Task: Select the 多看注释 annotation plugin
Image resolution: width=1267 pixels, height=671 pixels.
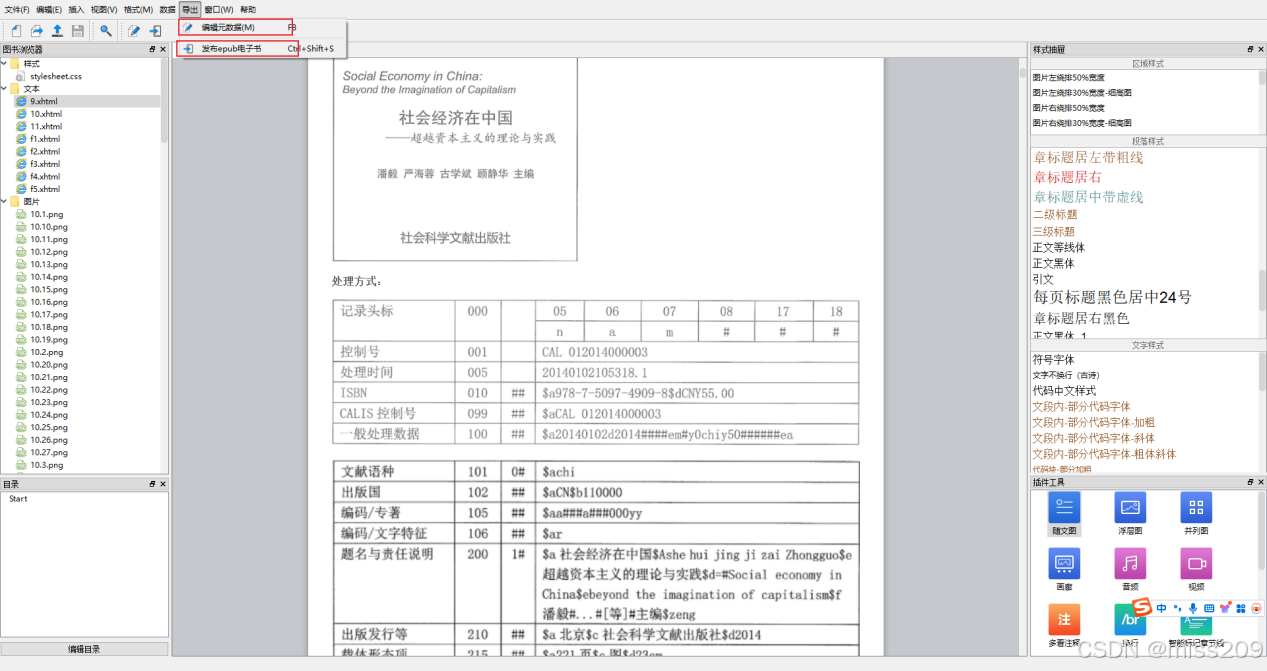Action: [x=1064, y=626]
